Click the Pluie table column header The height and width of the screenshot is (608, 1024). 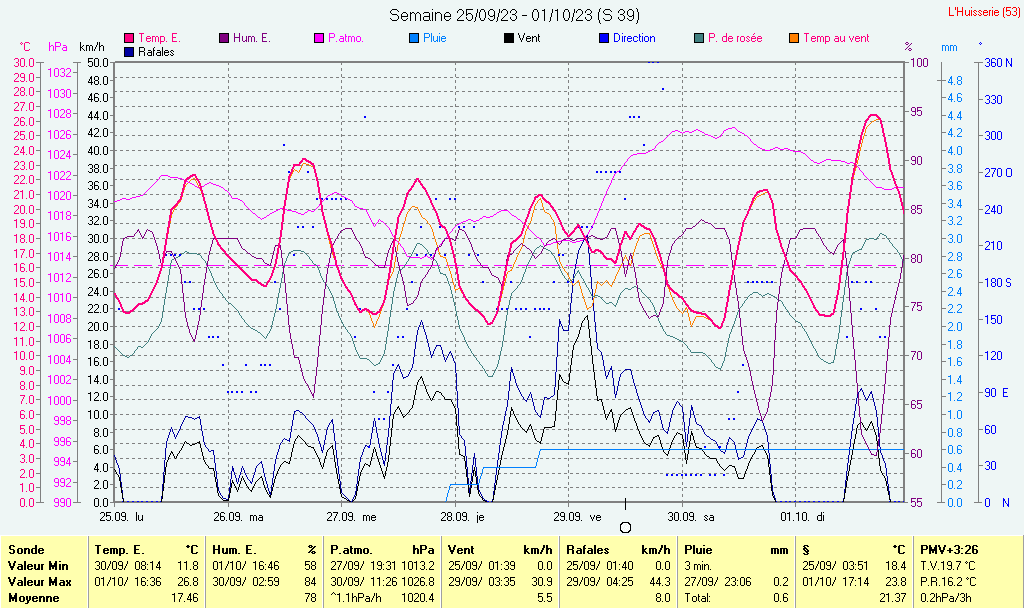(698, 550)
